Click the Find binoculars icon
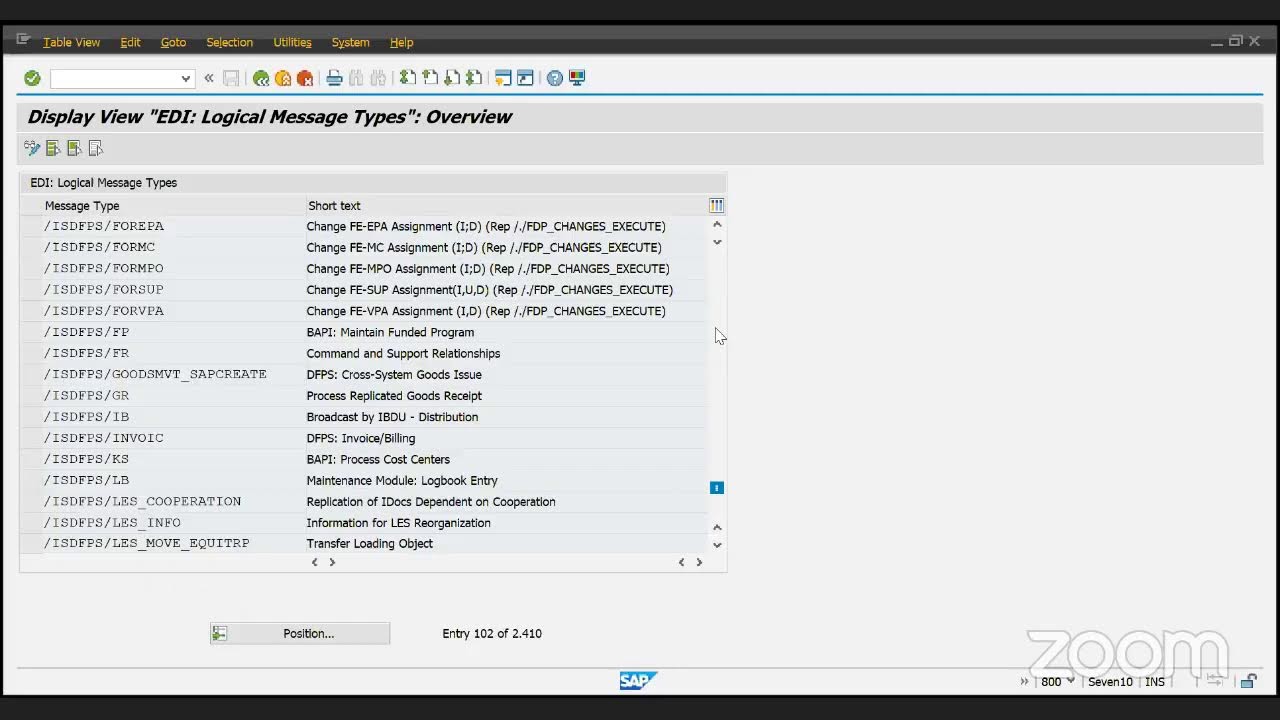 pyautogui.click(x=356, y=78)
